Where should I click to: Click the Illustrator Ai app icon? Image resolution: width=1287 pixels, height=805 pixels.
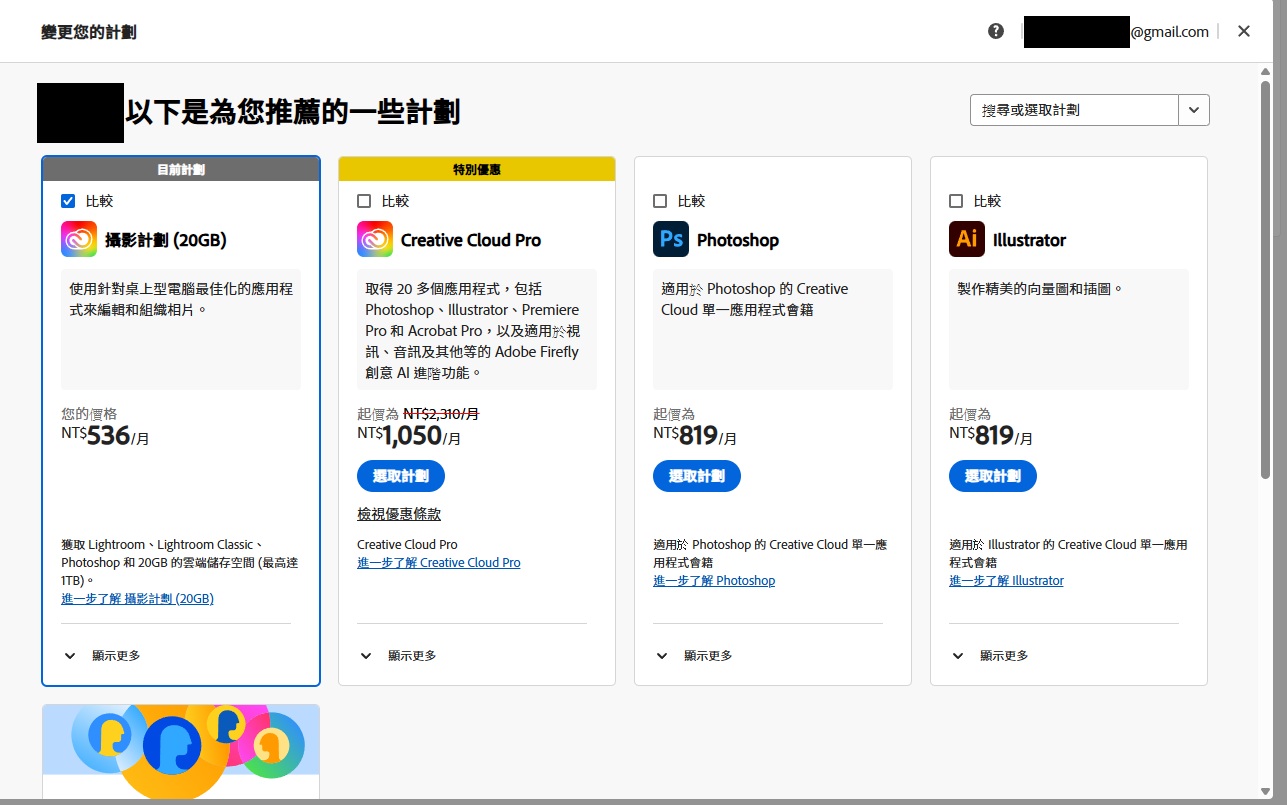coord(966,240)
